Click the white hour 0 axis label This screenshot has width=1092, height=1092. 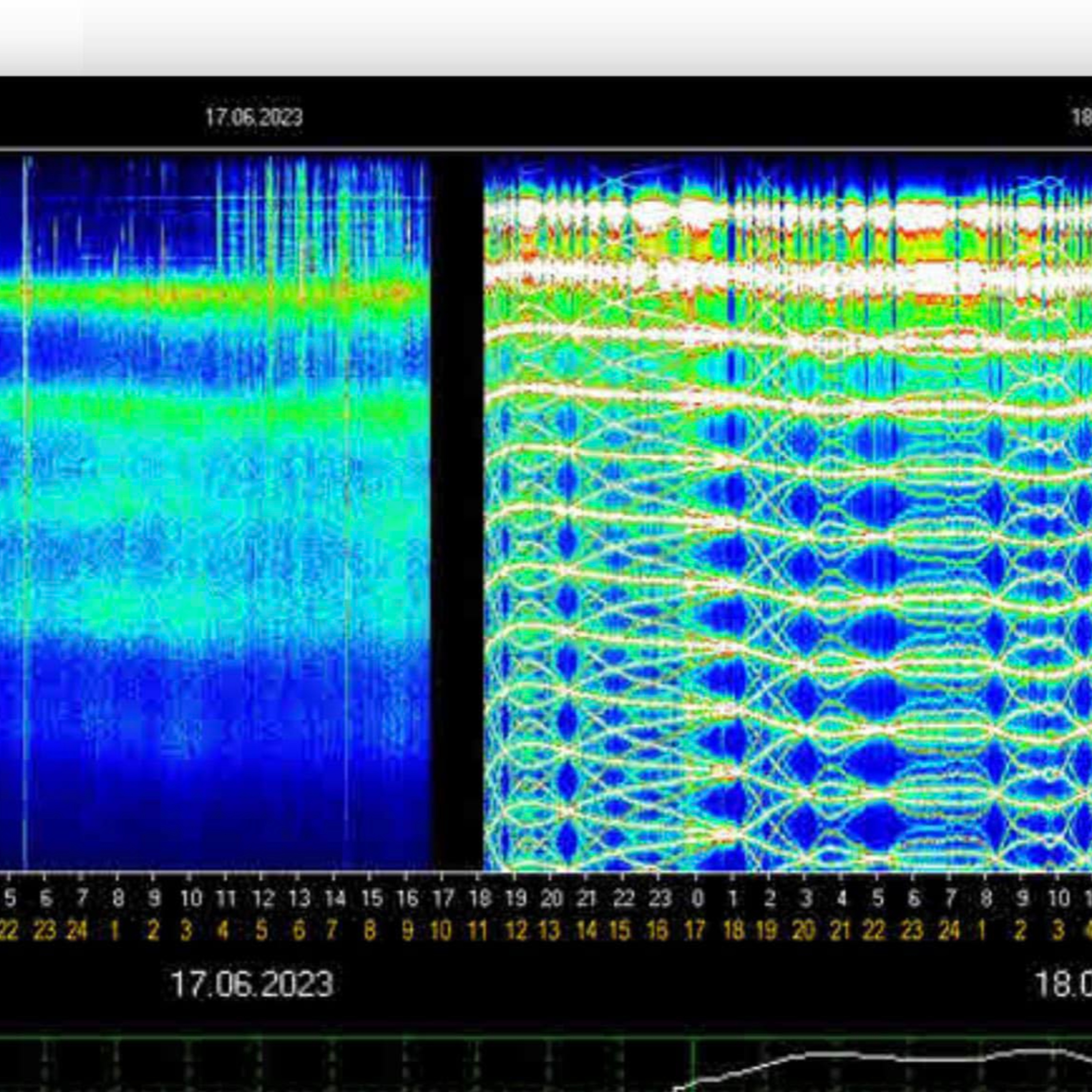tap(697, 898)
